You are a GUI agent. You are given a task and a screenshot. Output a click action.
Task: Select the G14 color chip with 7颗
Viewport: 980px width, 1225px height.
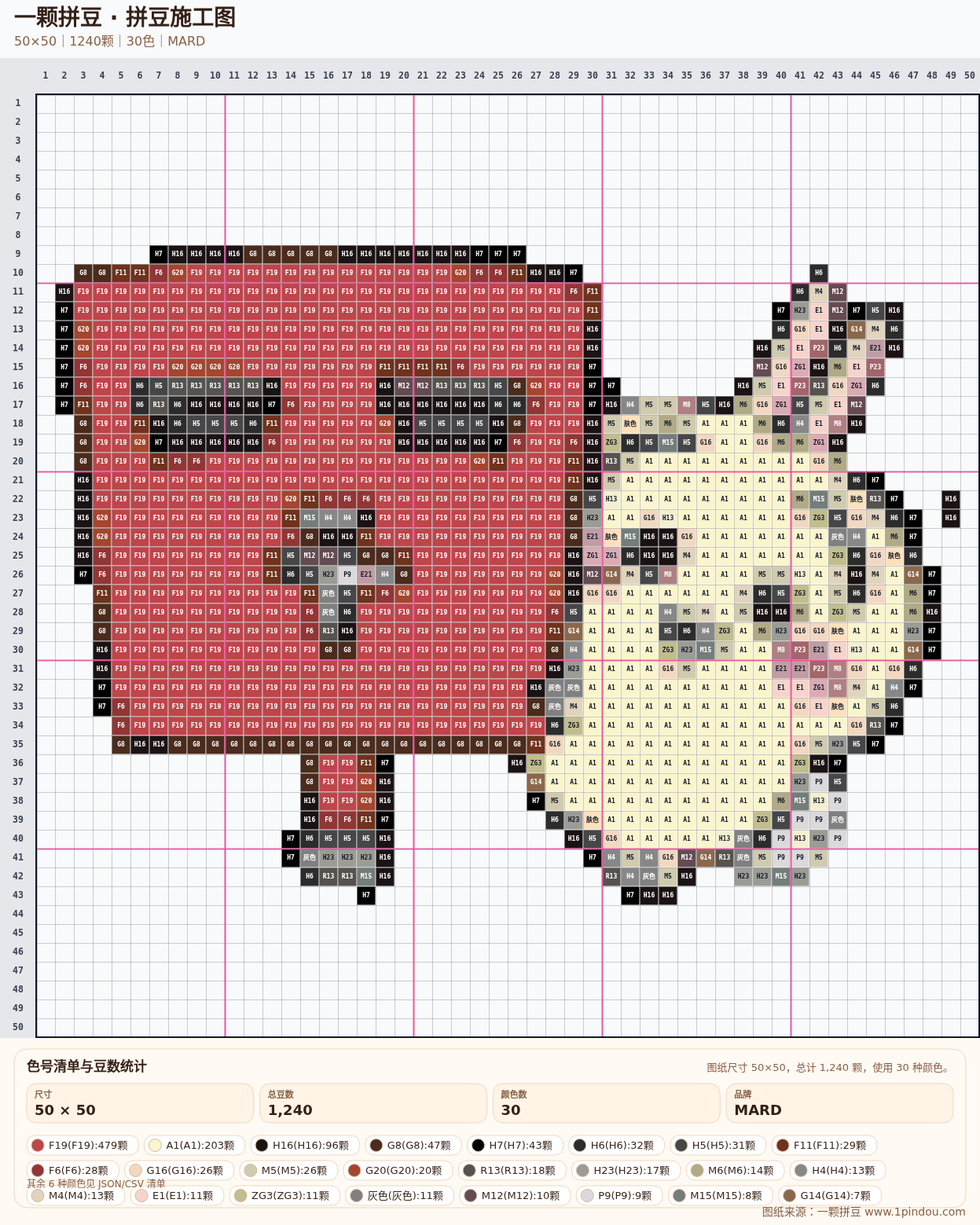(829, 1196)
